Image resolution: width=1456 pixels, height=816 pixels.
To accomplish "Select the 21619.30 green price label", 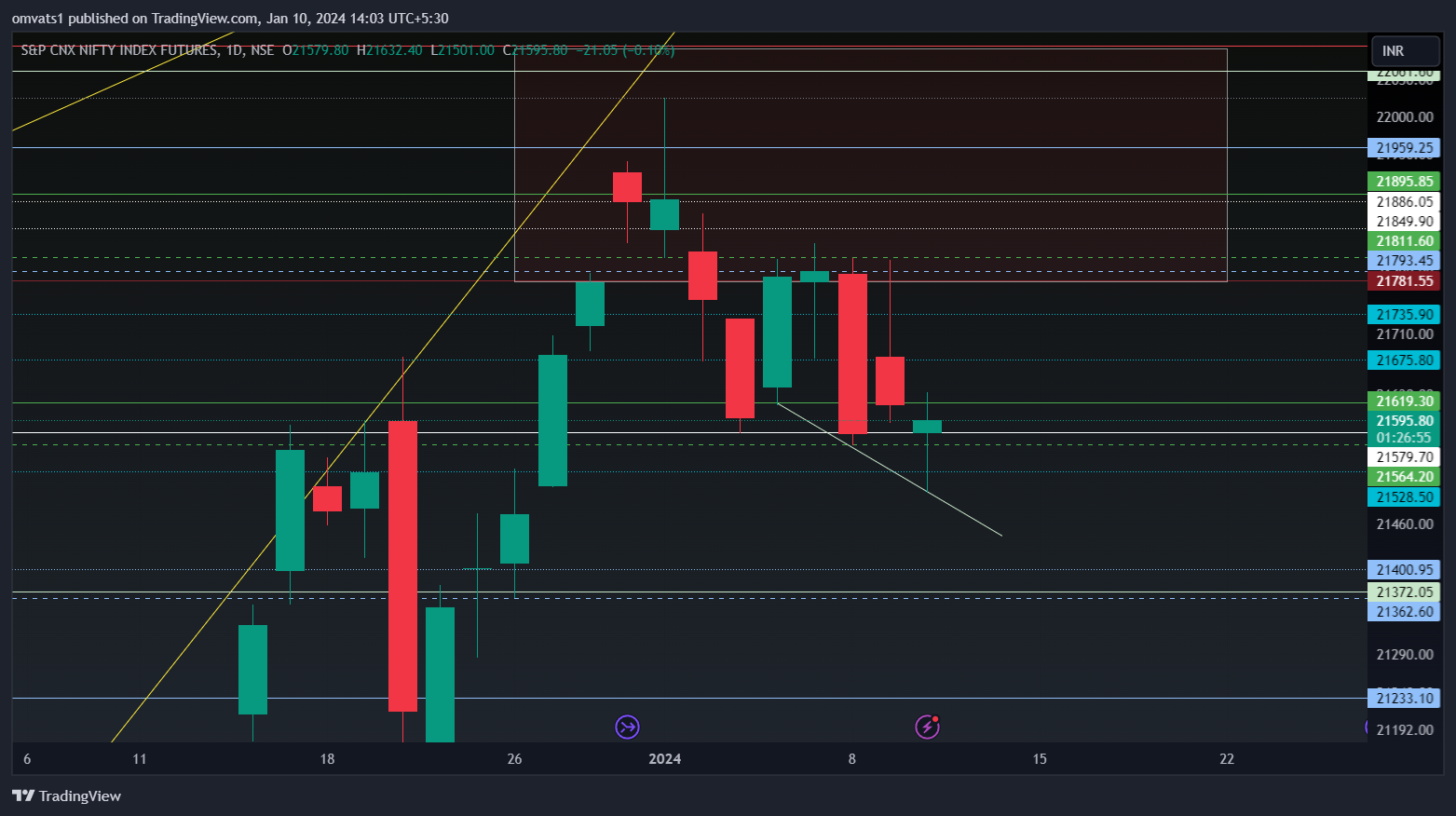I will pyautogui.click(x=1404, y=401).
